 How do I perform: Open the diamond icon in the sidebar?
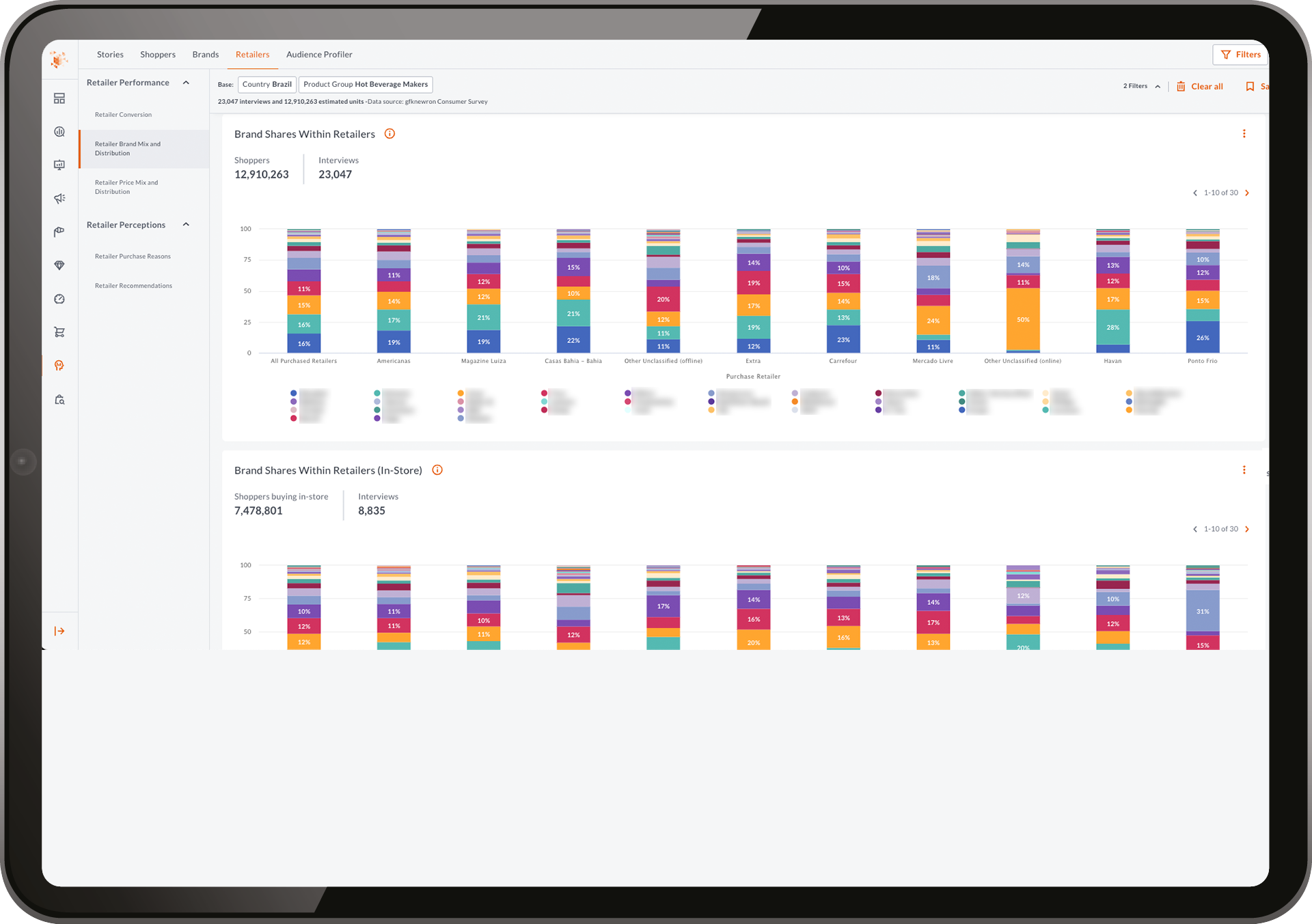[59, 265]
